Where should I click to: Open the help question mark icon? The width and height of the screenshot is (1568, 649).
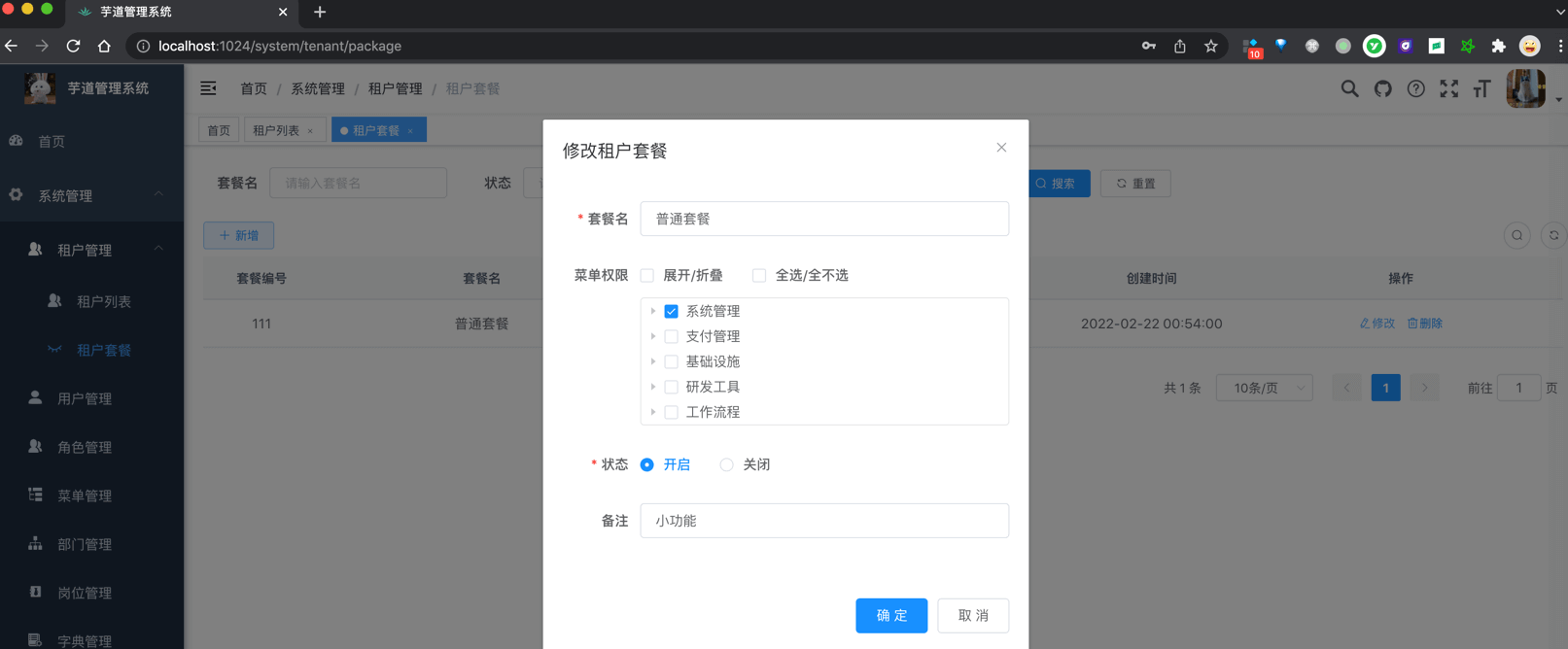1415,89
